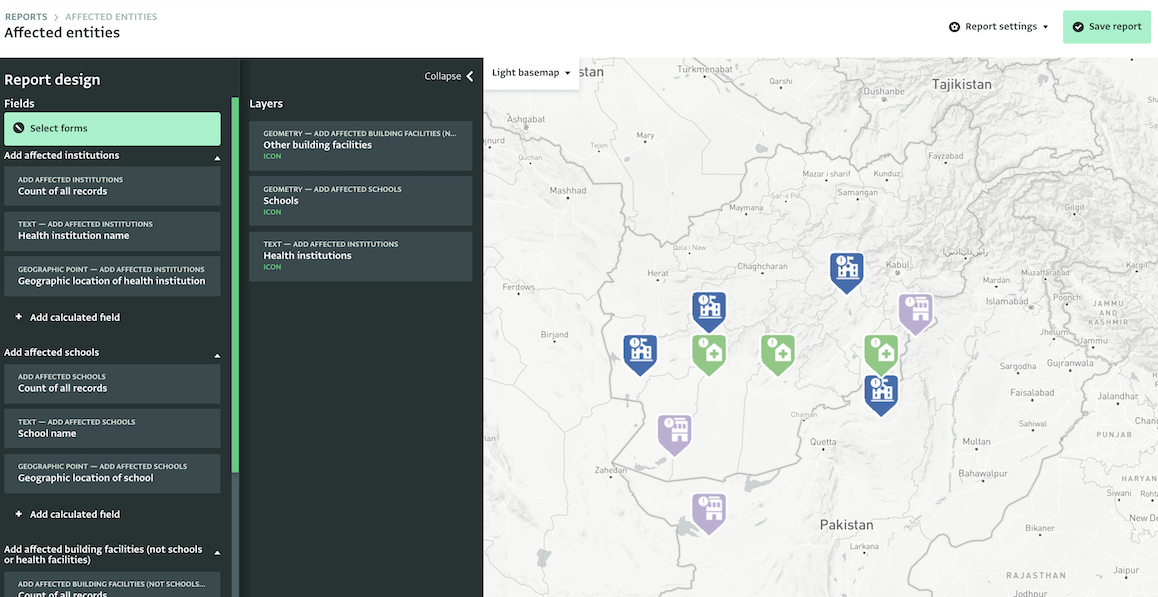The width and height of the screenshot is (1158, 597).
Task: Click the Layers heading
Action: [x=266, y=104]
